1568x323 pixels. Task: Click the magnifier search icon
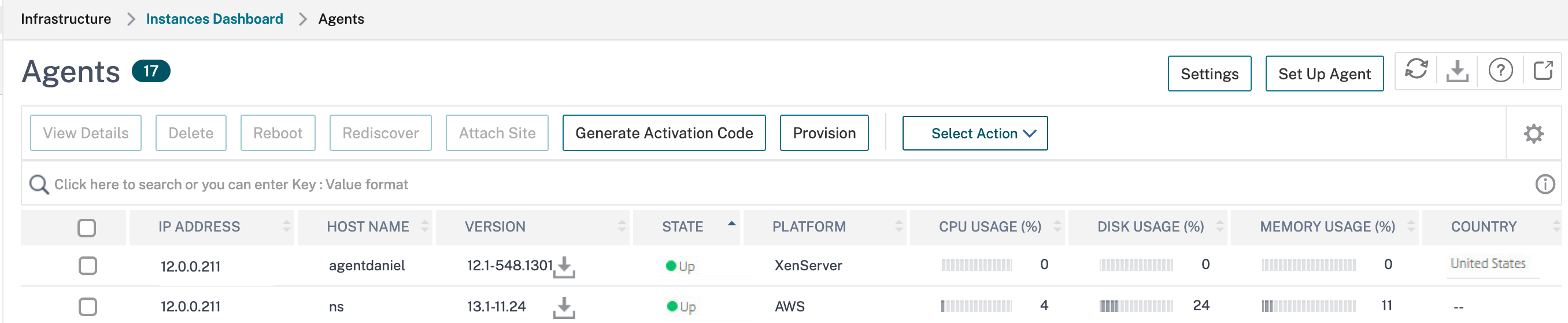click(39, 184)
